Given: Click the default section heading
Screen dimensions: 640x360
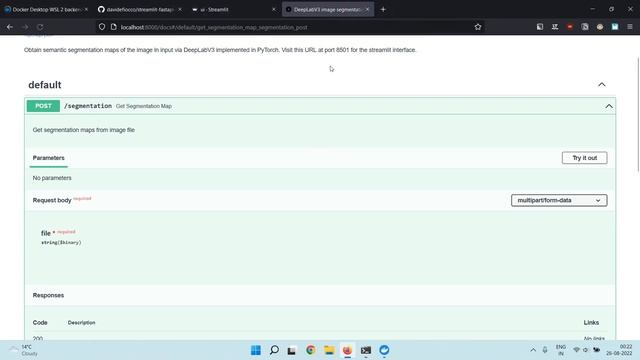Looking at the screenshot, I should pos(45,85).
